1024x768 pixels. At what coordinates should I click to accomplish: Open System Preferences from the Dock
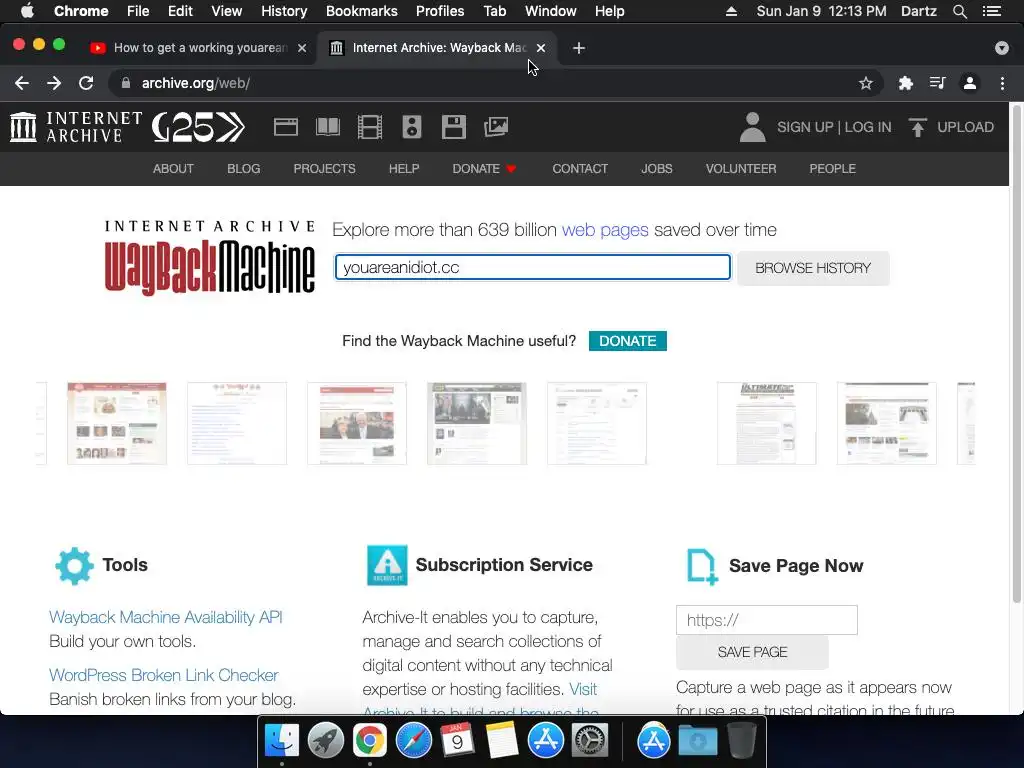pos(590,741)
